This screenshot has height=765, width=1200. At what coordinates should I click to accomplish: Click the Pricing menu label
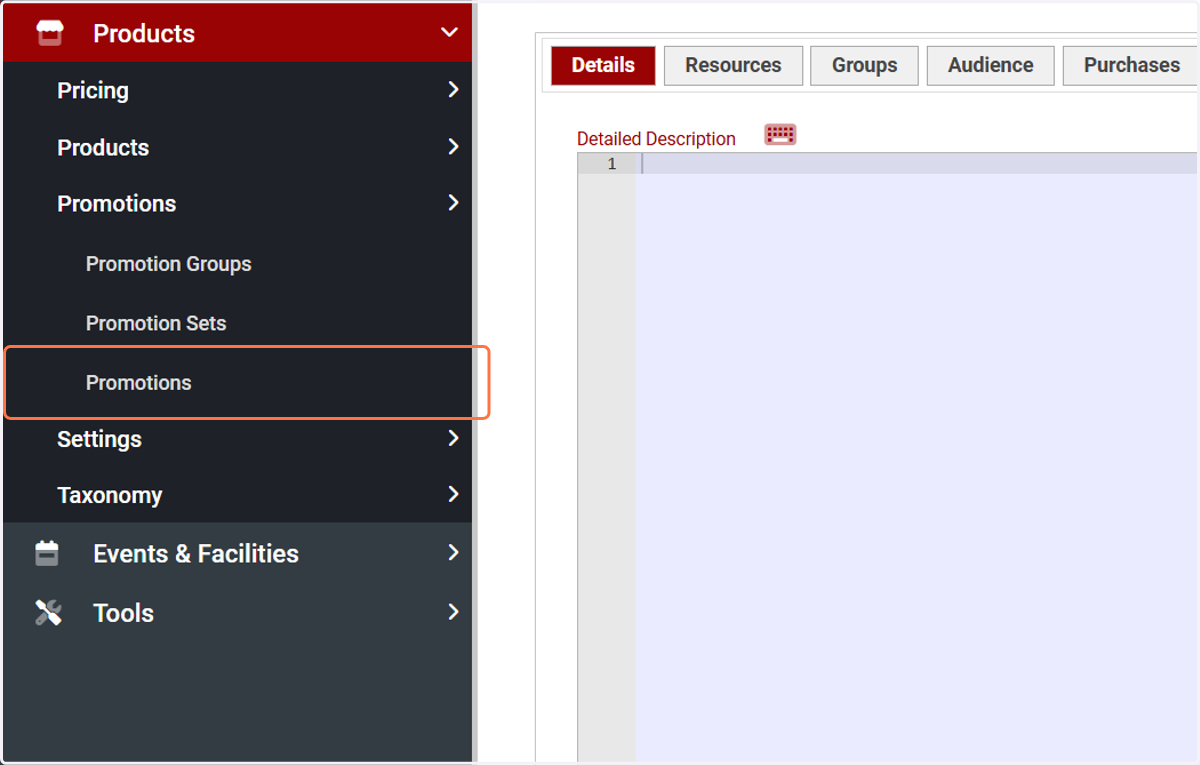93,90
